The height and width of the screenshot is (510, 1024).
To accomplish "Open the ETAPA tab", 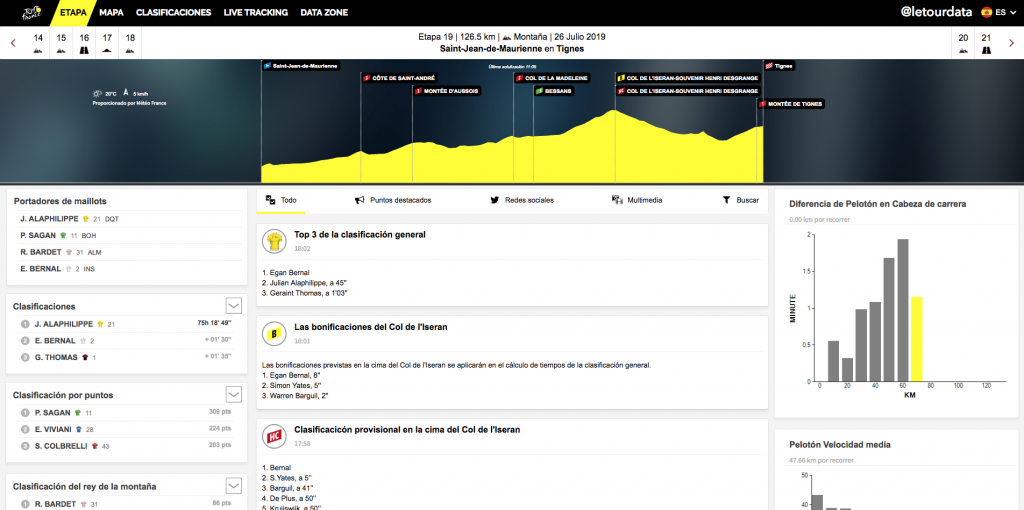I will [x=72, y=12].
